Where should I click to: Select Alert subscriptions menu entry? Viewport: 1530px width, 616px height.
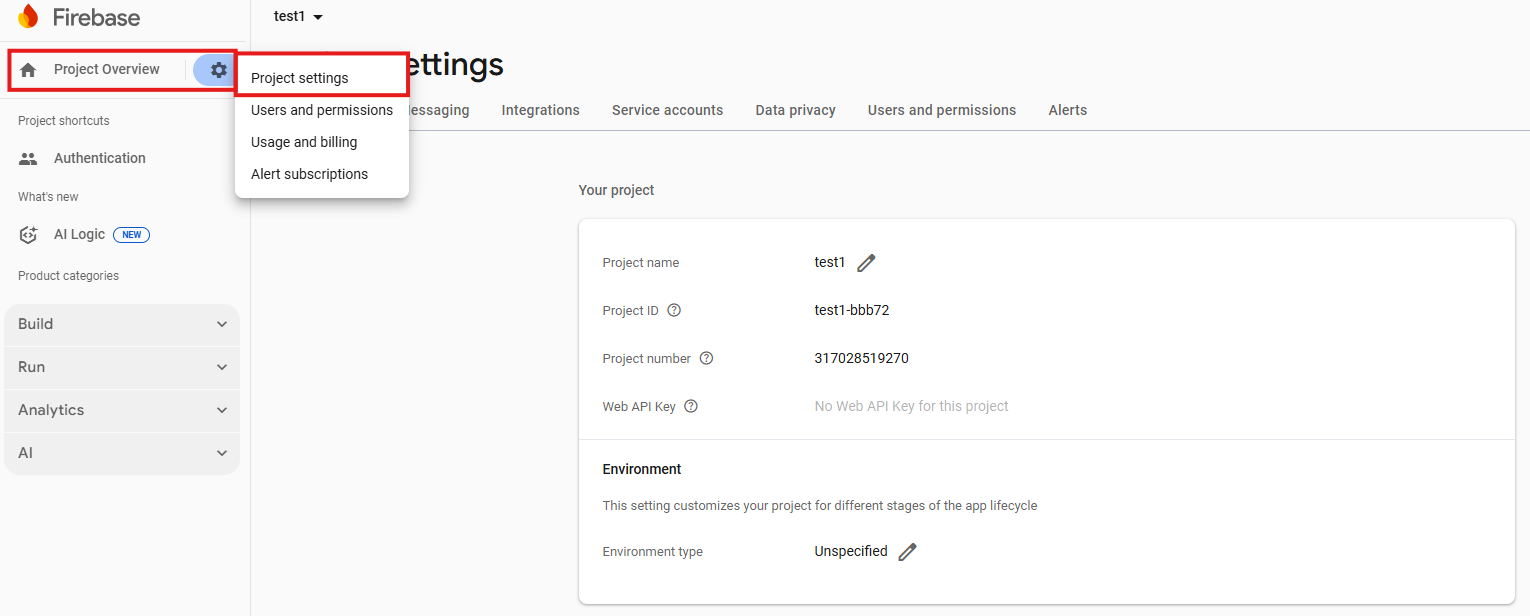(309, 174)
